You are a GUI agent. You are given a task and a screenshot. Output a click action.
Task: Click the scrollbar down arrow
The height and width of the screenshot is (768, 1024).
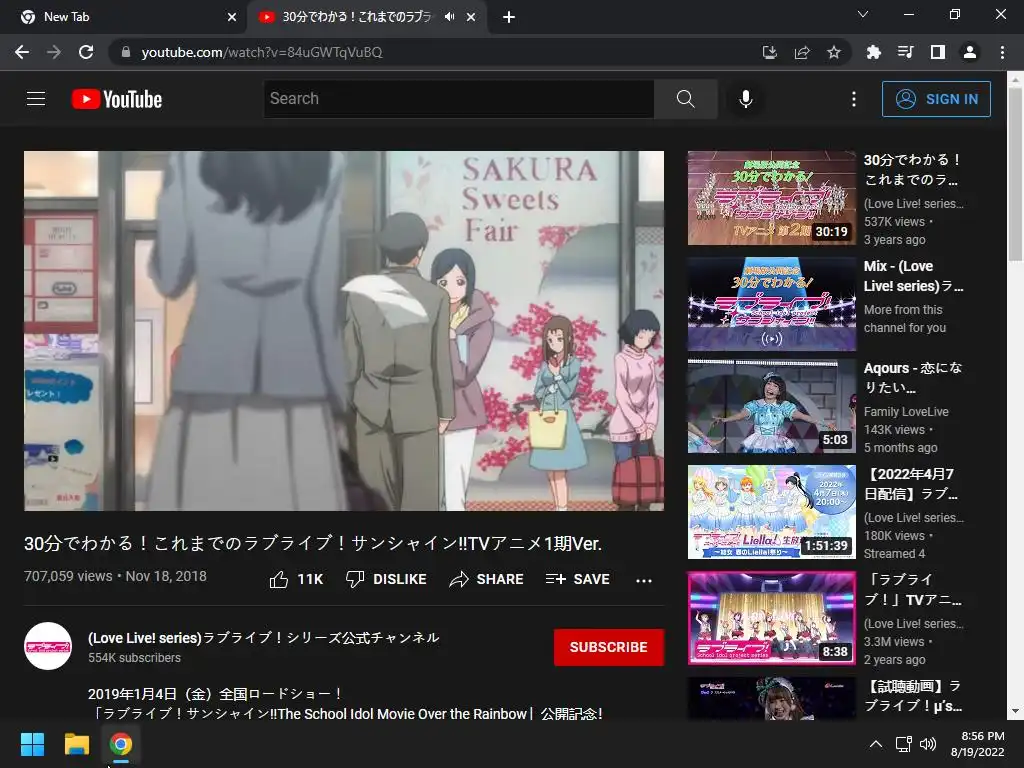[1015, 711]
